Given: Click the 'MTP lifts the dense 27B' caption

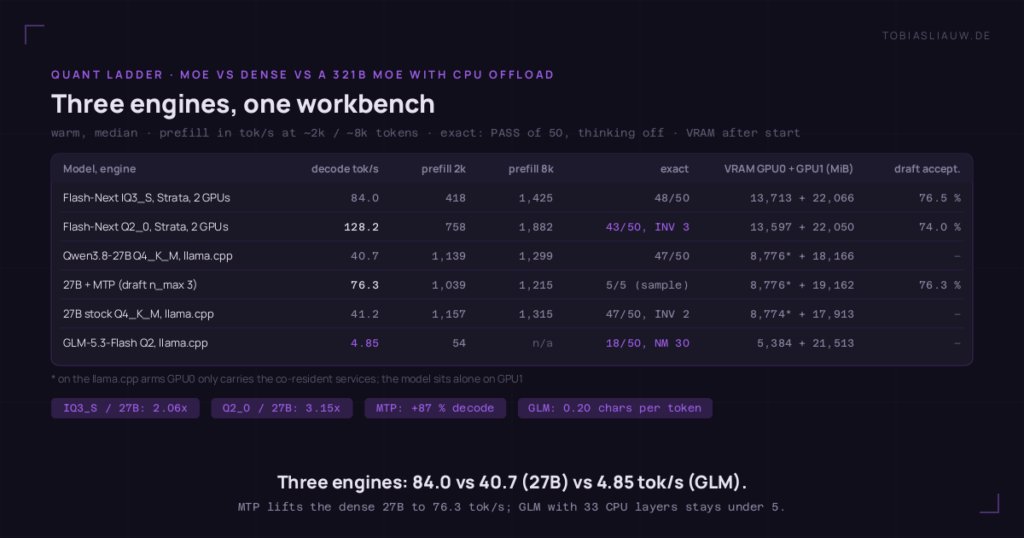Looking at the screenshot, I should (x=511, y=507).
